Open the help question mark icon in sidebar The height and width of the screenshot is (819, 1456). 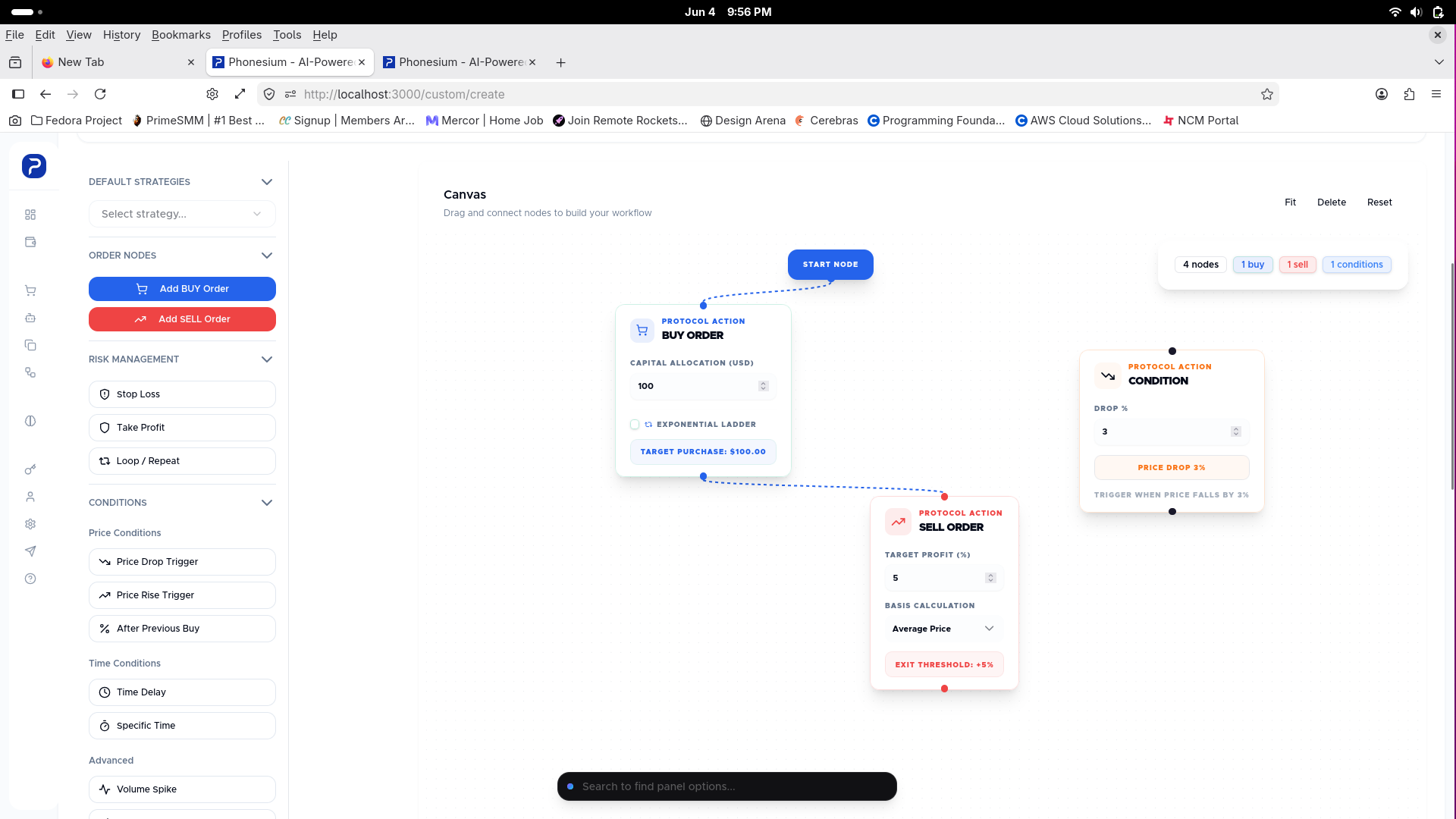30,579
